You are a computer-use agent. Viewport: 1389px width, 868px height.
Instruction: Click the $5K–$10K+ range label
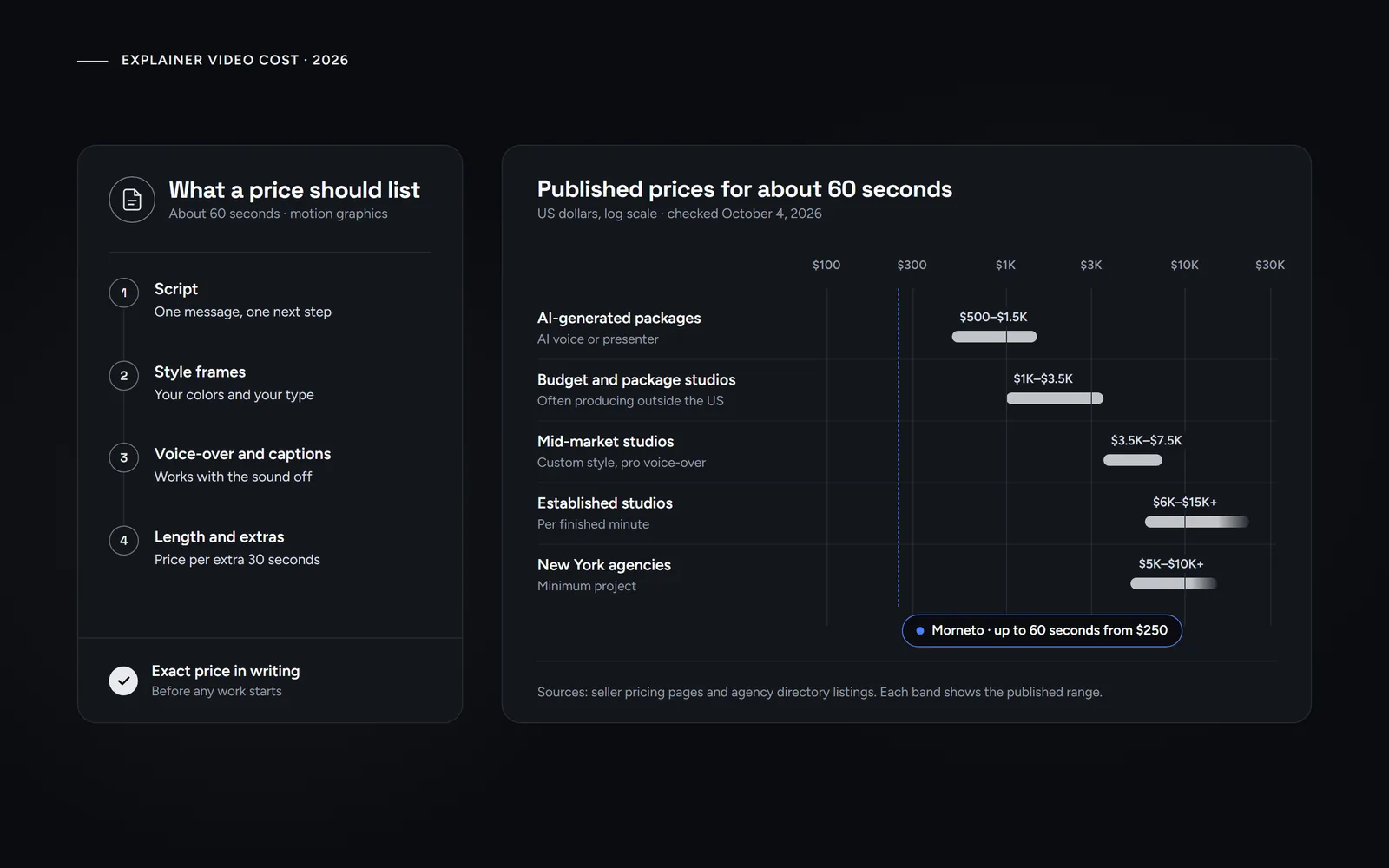pyautogui.click(x=1171, y=563)
